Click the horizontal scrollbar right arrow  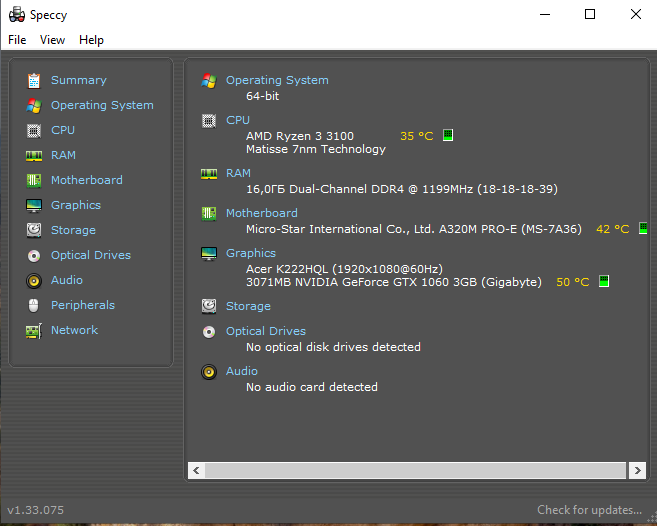637,470
